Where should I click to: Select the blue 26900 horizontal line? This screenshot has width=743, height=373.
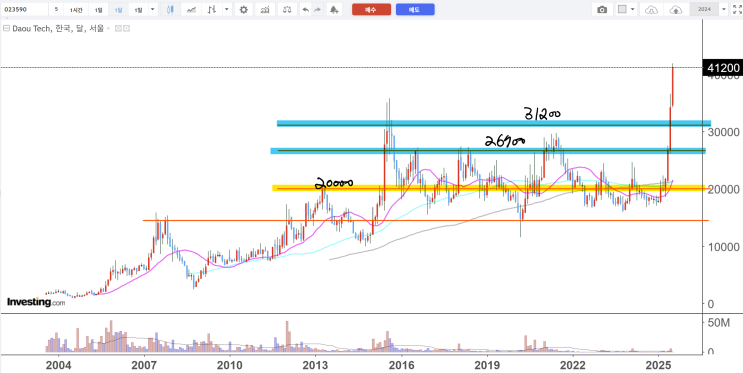488,151
